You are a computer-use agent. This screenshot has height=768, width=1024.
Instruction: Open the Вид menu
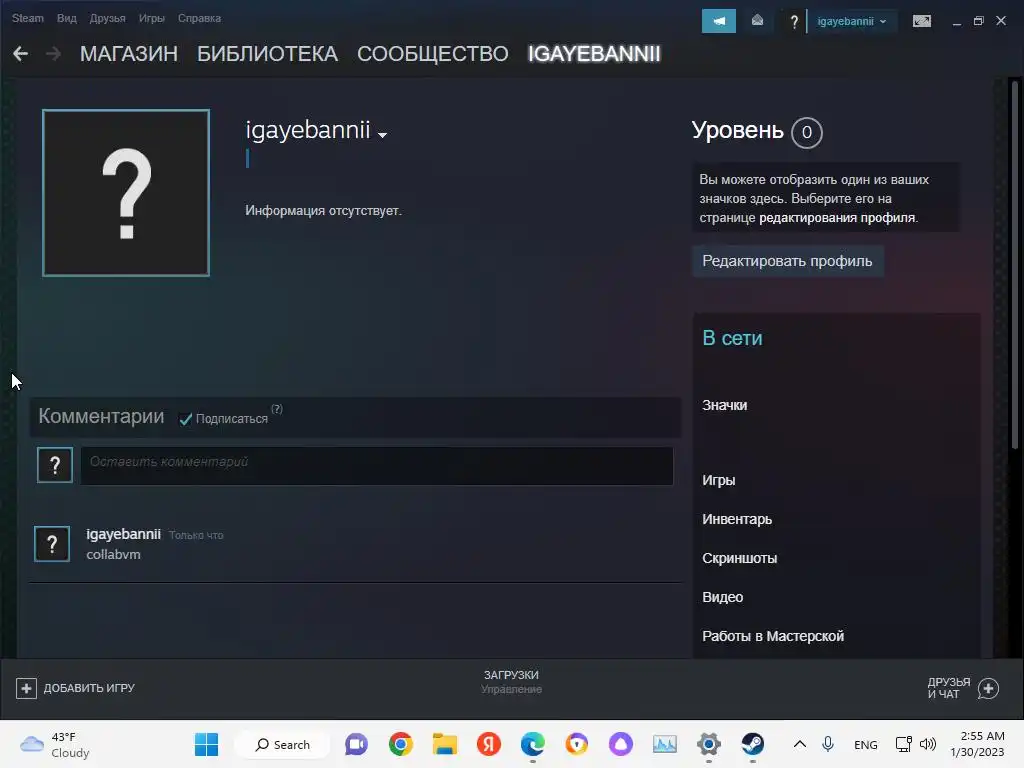pyautogui.click(x=67, y=18)
